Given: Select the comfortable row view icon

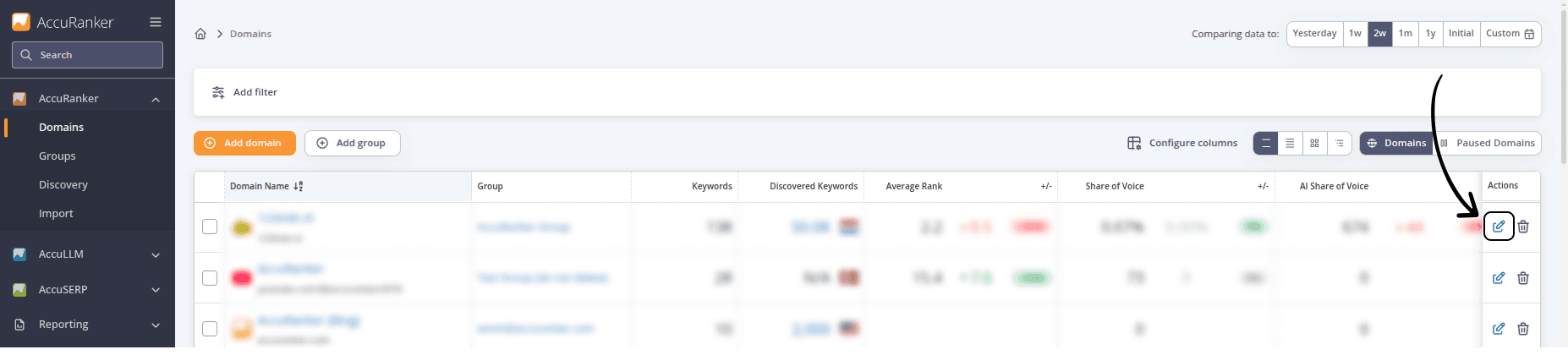Looking at the screenshot, I should (1265, 144).
